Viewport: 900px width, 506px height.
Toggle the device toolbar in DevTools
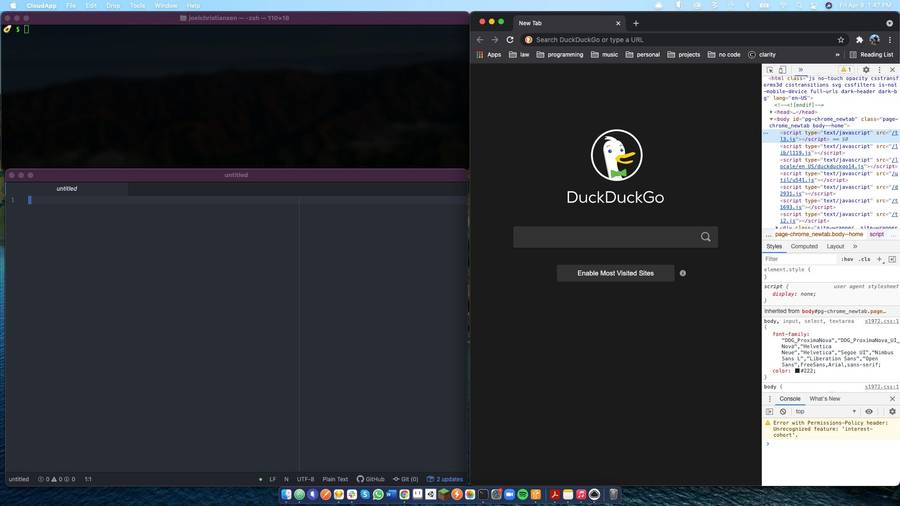tap(782, 70)
